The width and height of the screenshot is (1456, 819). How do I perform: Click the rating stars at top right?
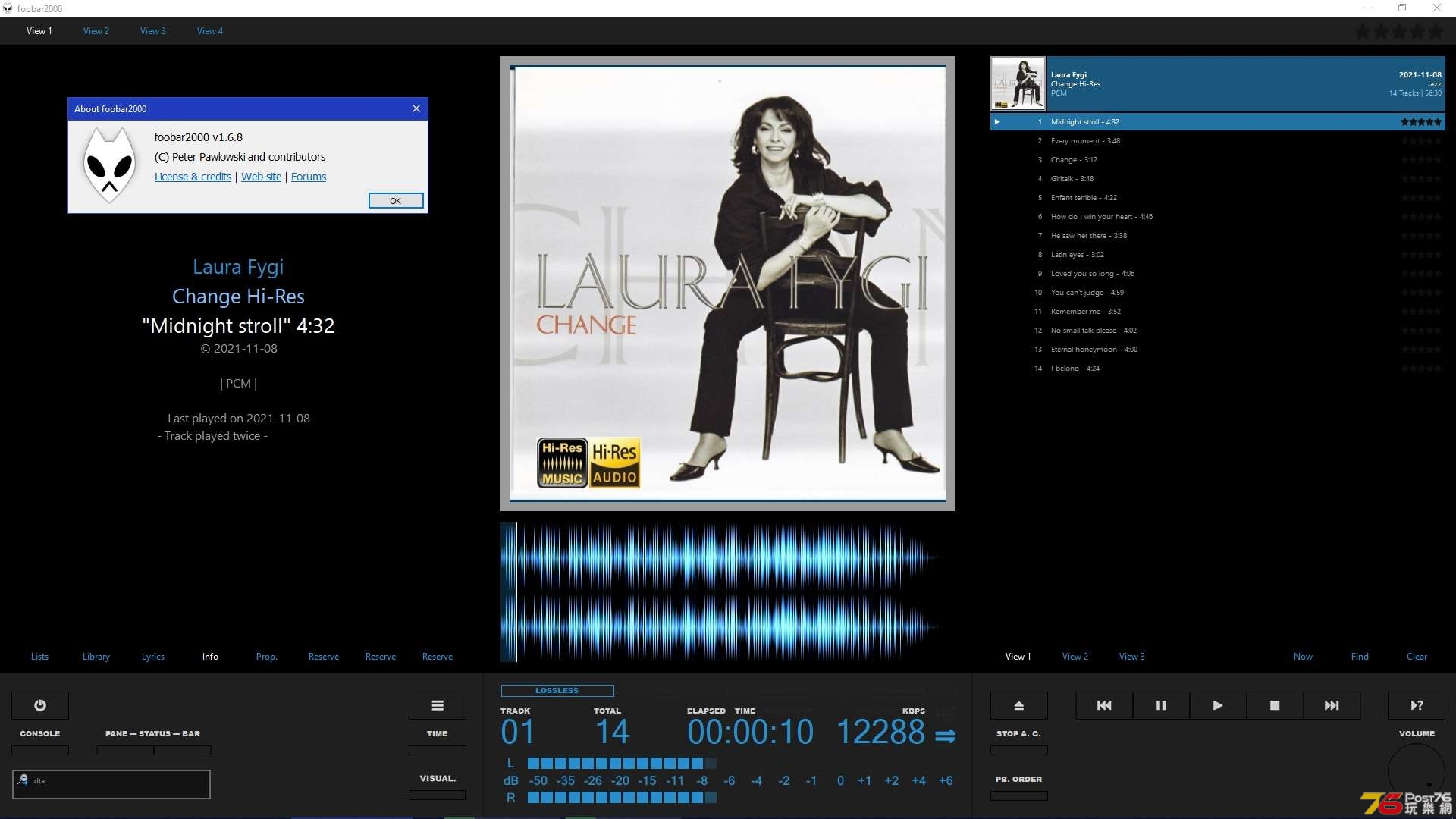click(1399, 32)
